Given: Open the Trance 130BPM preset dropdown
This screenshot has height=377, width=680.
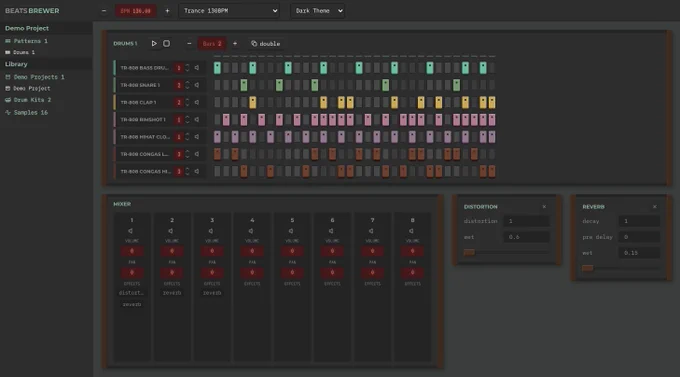Looking at the screenshot, I should (x=229, y=11).
